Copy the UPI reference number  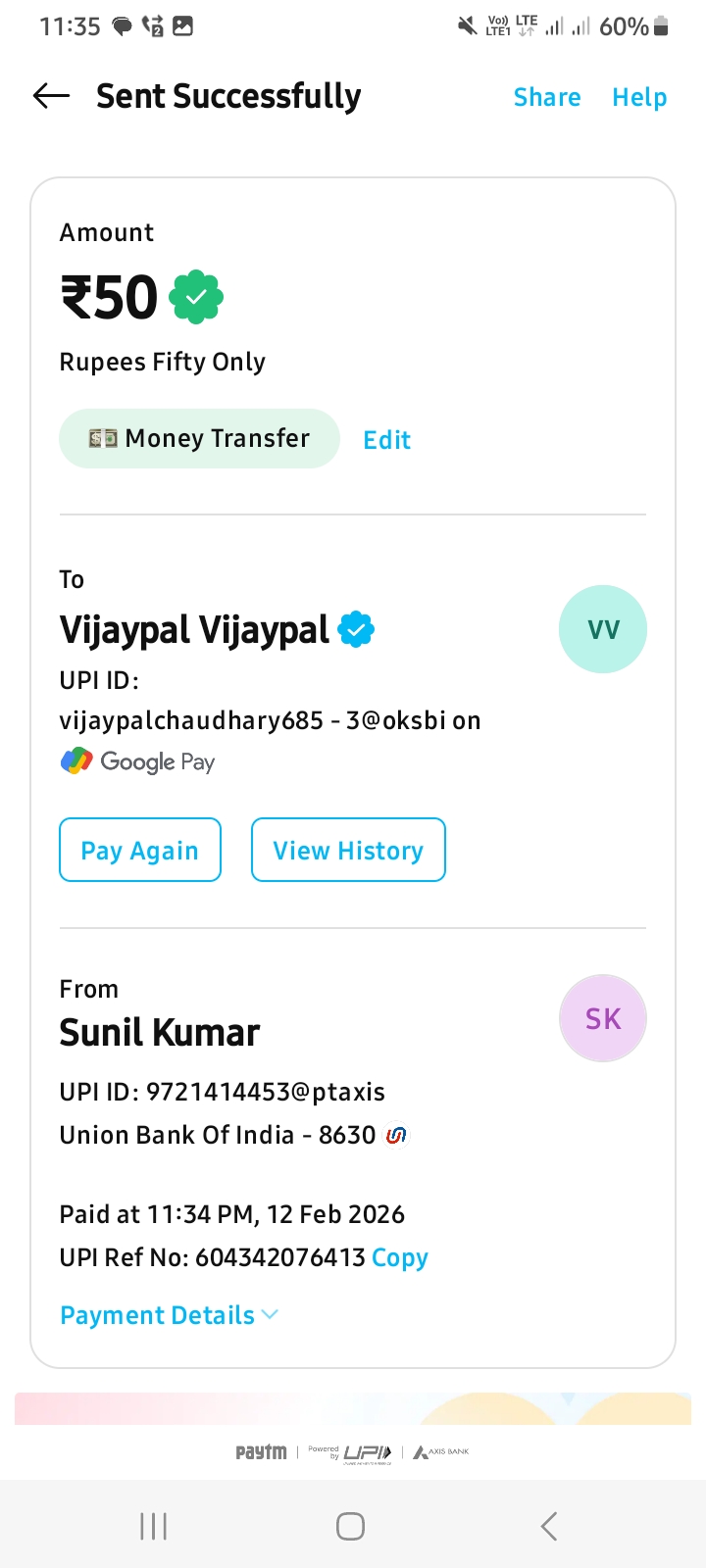tap(400, 1257)
